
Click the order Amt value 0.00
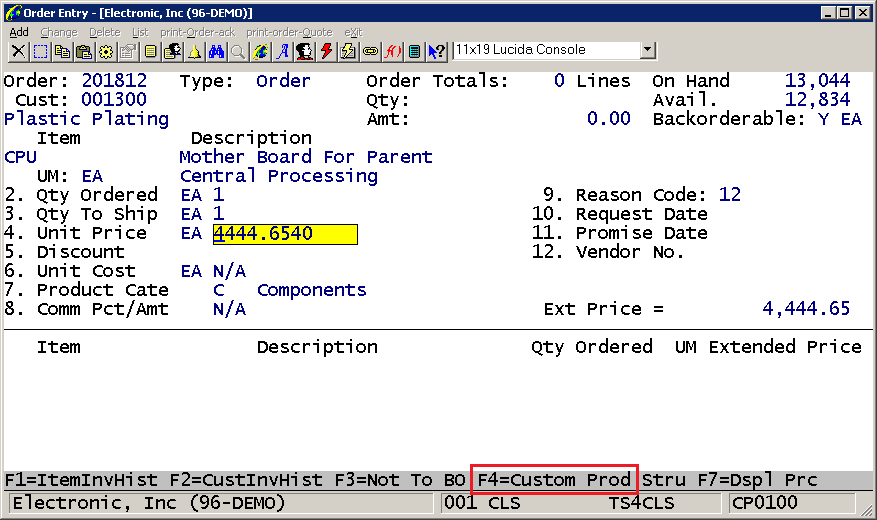pyautogui.click(x=609, y=119)
